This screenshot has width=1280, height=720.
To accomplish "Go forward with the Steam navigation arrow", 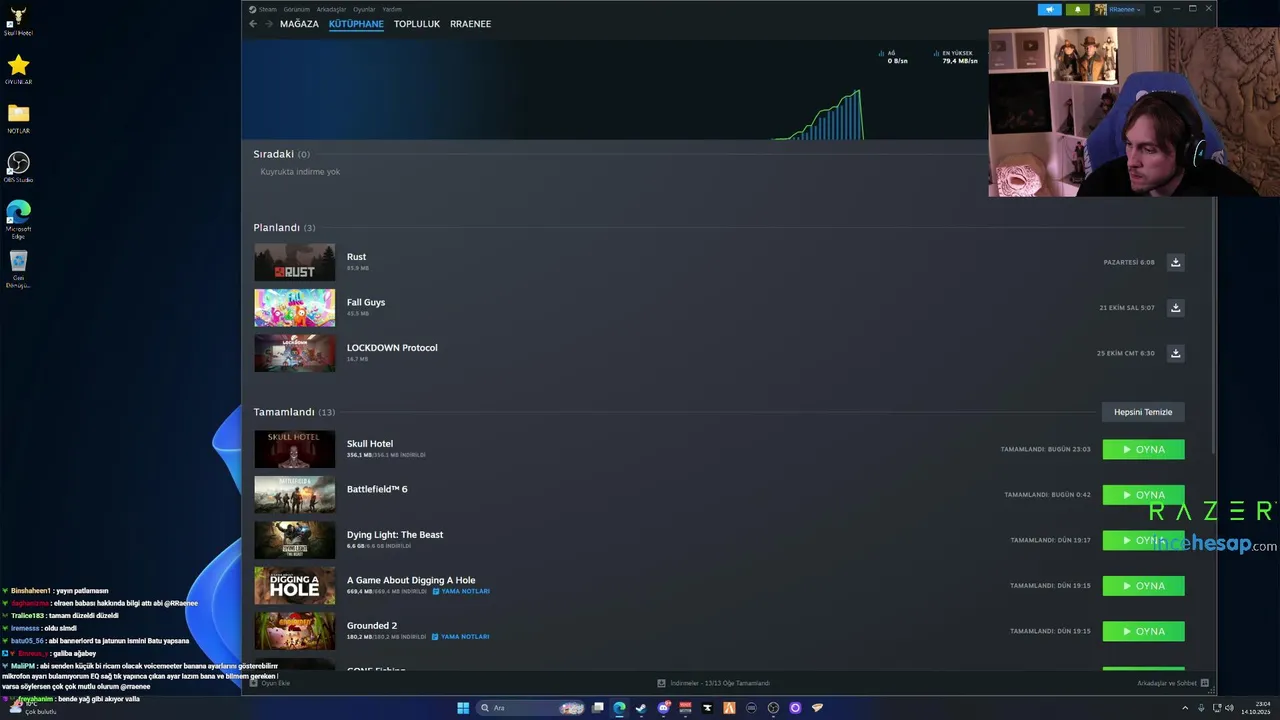I will click(268, 24).
